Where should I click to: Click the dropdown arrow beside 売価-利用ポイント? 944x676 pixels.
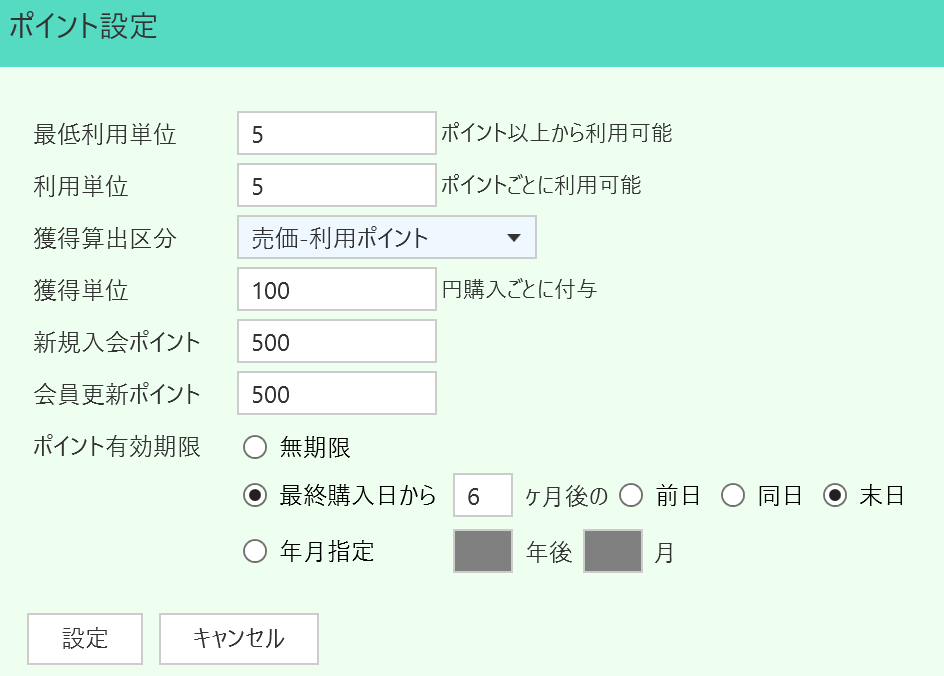click(514, 238)
